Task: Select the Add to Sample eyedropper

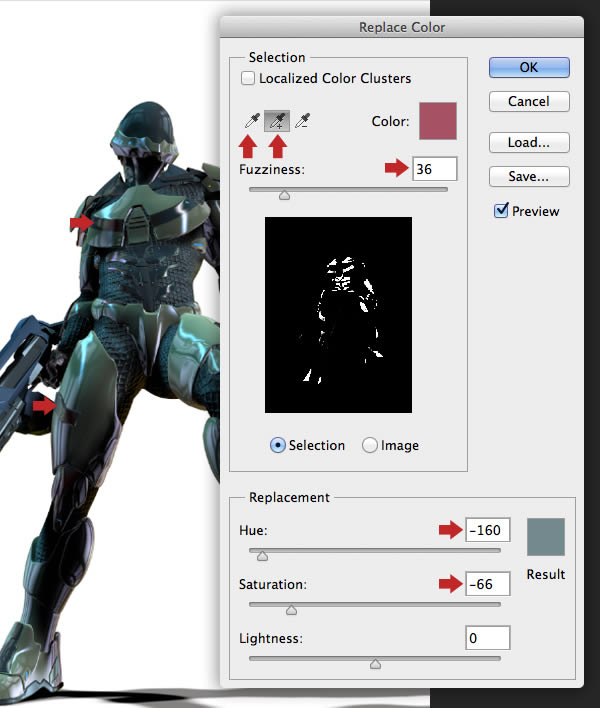Action: (277, 121)
